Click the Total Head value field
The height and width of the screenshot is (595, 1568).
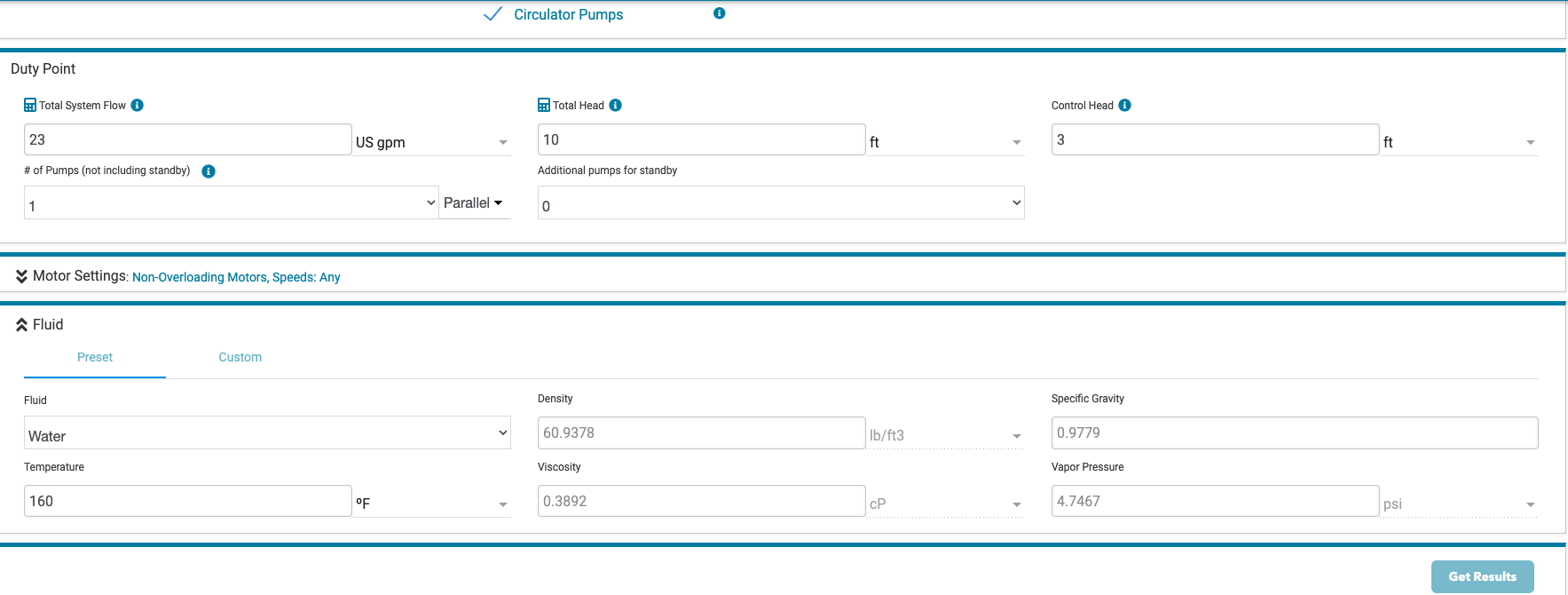[702, 140]
